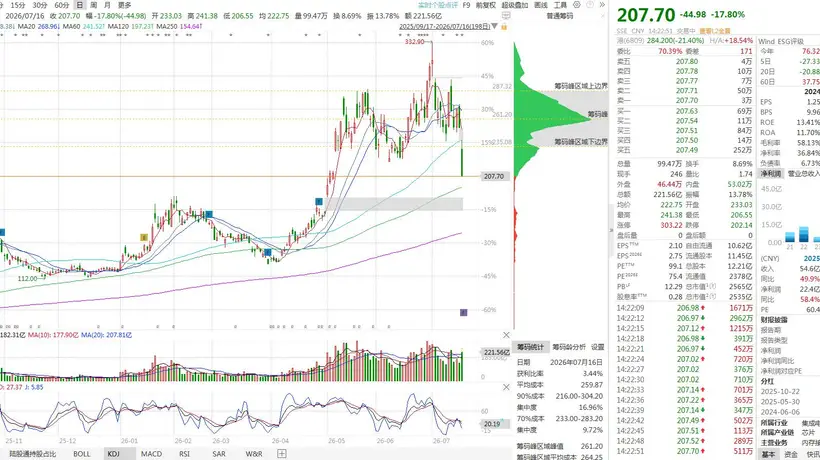Screen dimensions: 820x460
Task: Collapse the side panel splitter arrow
Action: (611, 230)
